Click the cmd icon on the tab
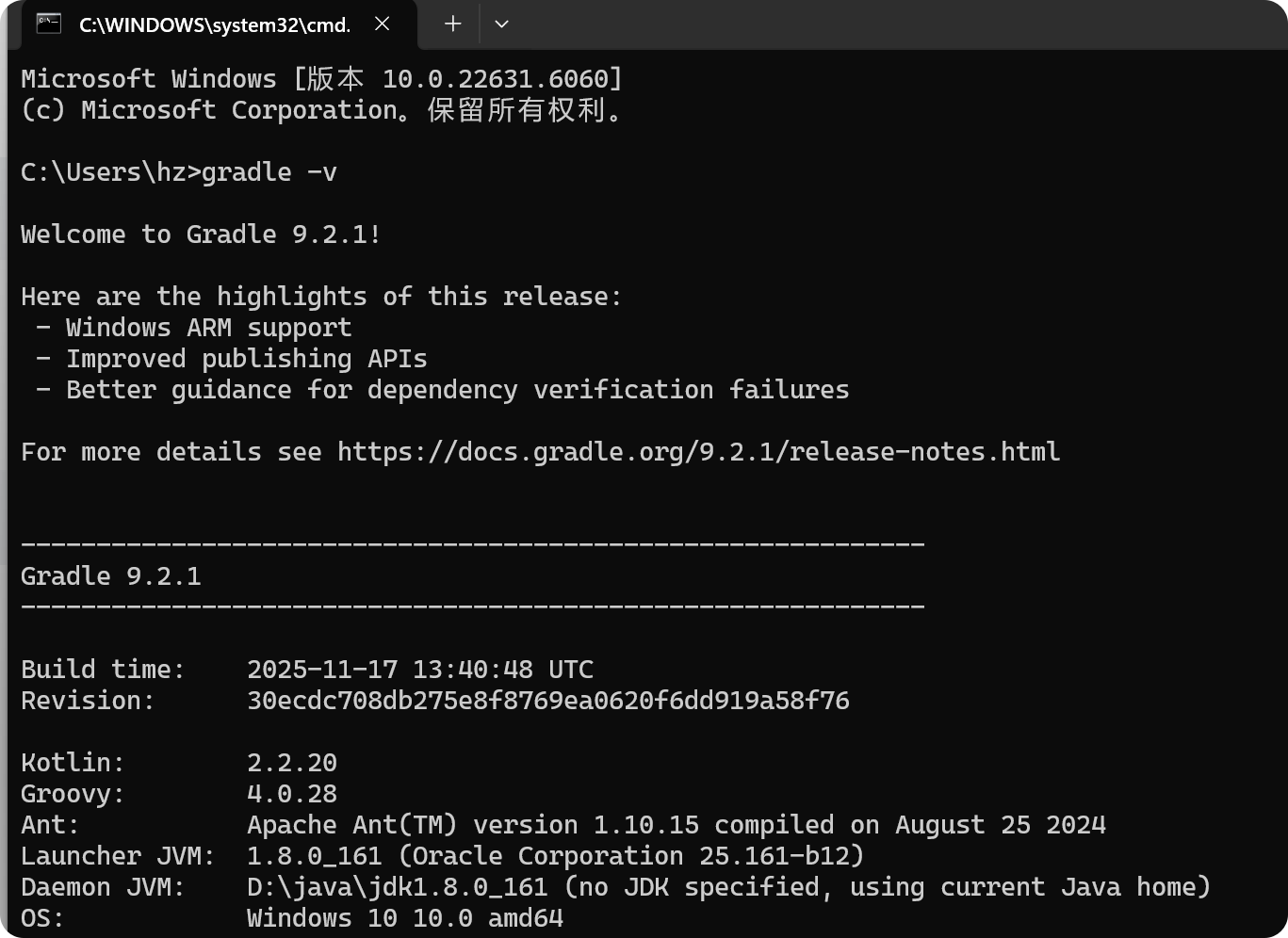 [x=48, y=24]
